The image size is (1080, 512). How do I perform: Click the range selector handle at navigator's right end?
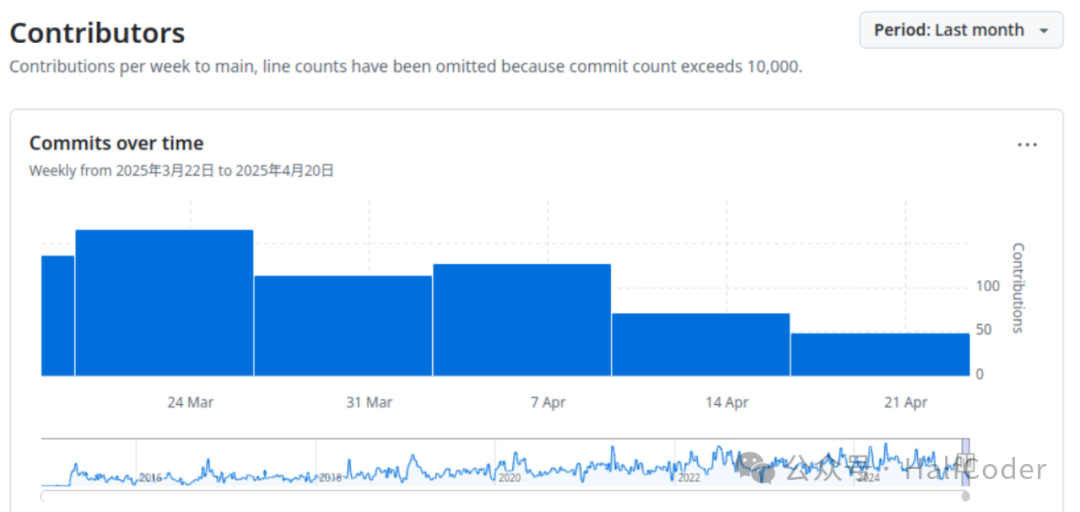[x=966, y=461]
